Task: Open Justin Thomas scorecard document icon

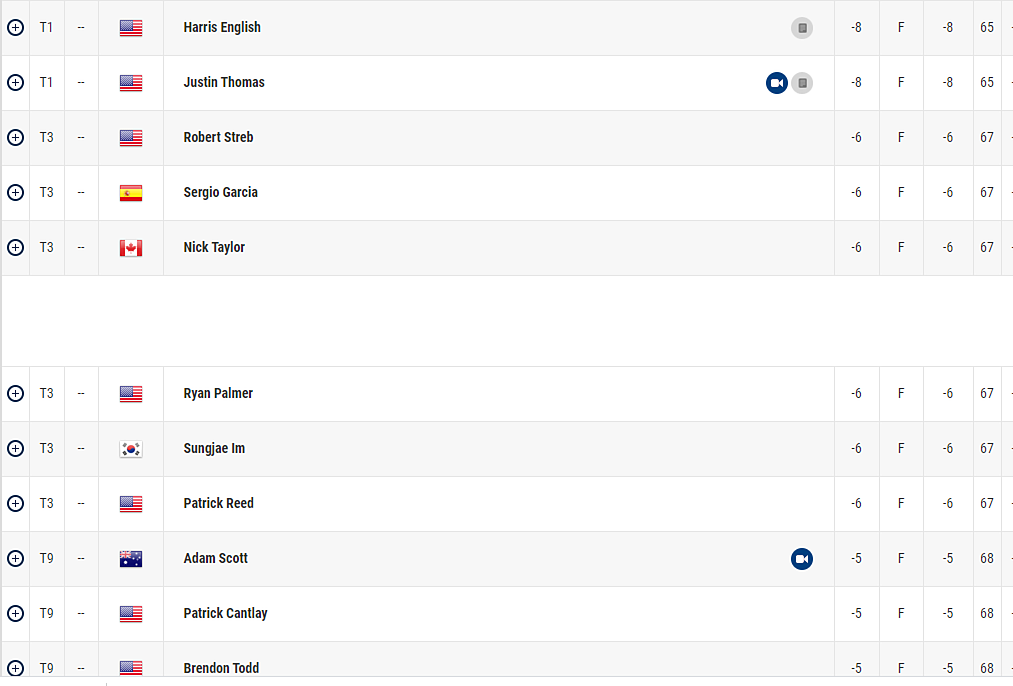Action: (802, 83)
